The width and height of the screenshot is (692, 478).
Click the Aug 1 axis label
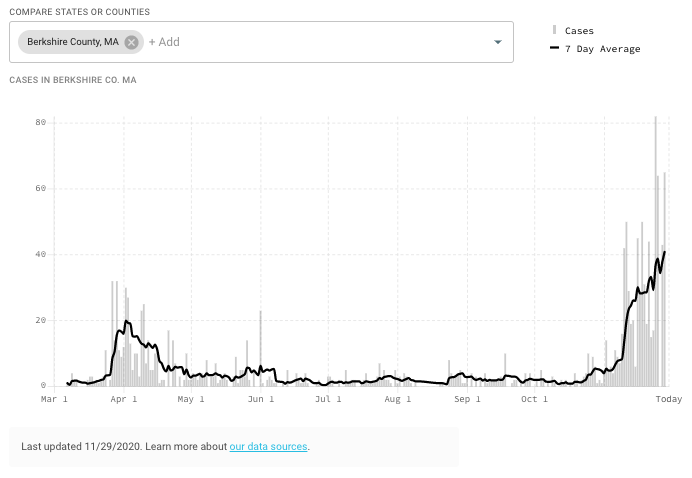click(x=398, y=399)
